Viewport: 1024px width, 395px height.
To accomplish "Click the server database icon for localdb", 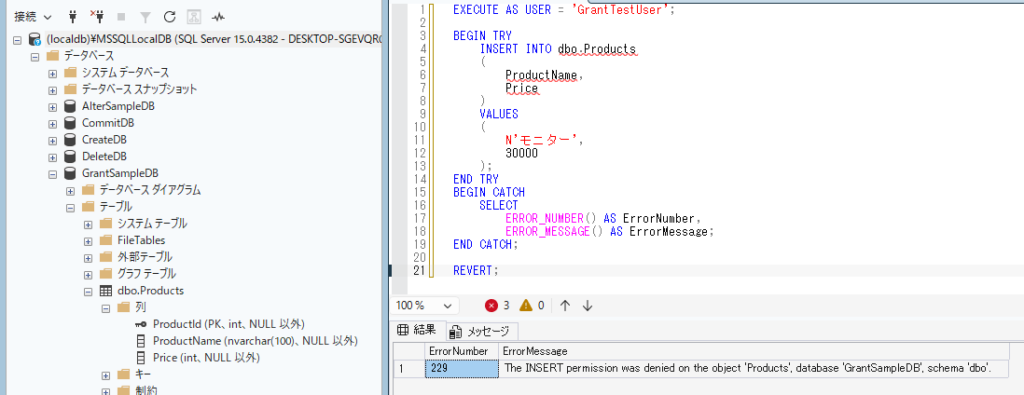I will coord(35,40).
